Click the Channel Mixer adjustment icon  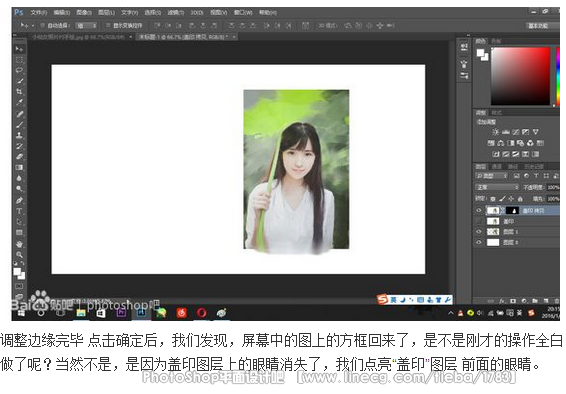(x=530, y=143)
